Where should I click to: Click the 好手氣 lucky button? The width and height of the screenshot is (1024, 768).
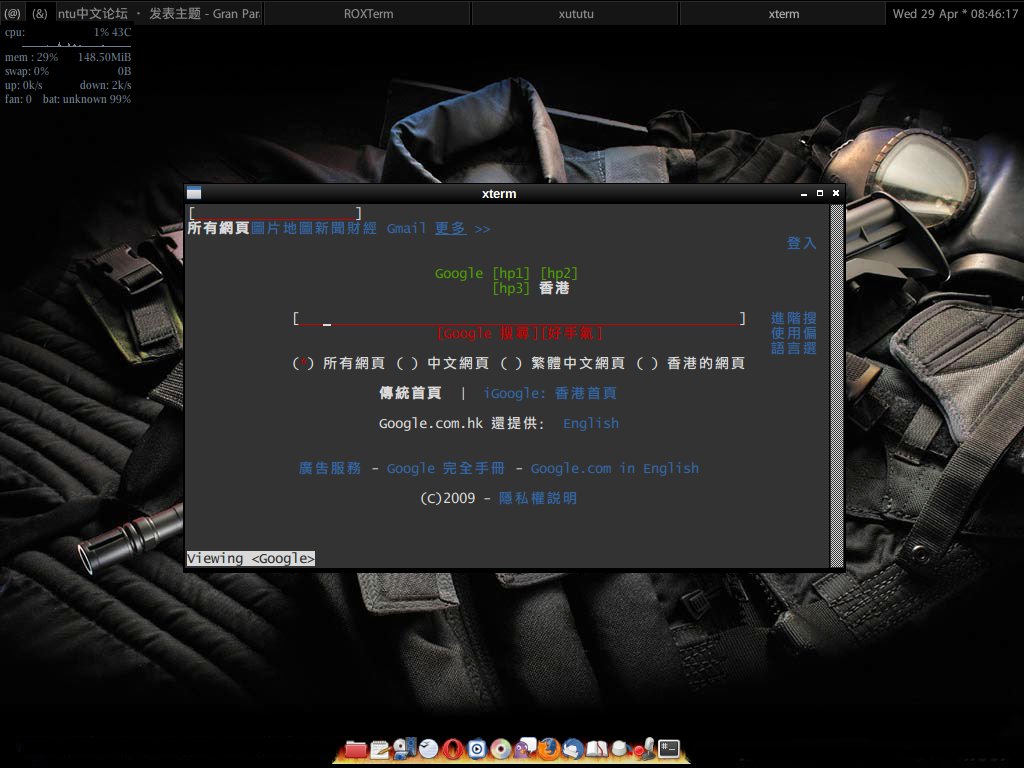point(572,334)
